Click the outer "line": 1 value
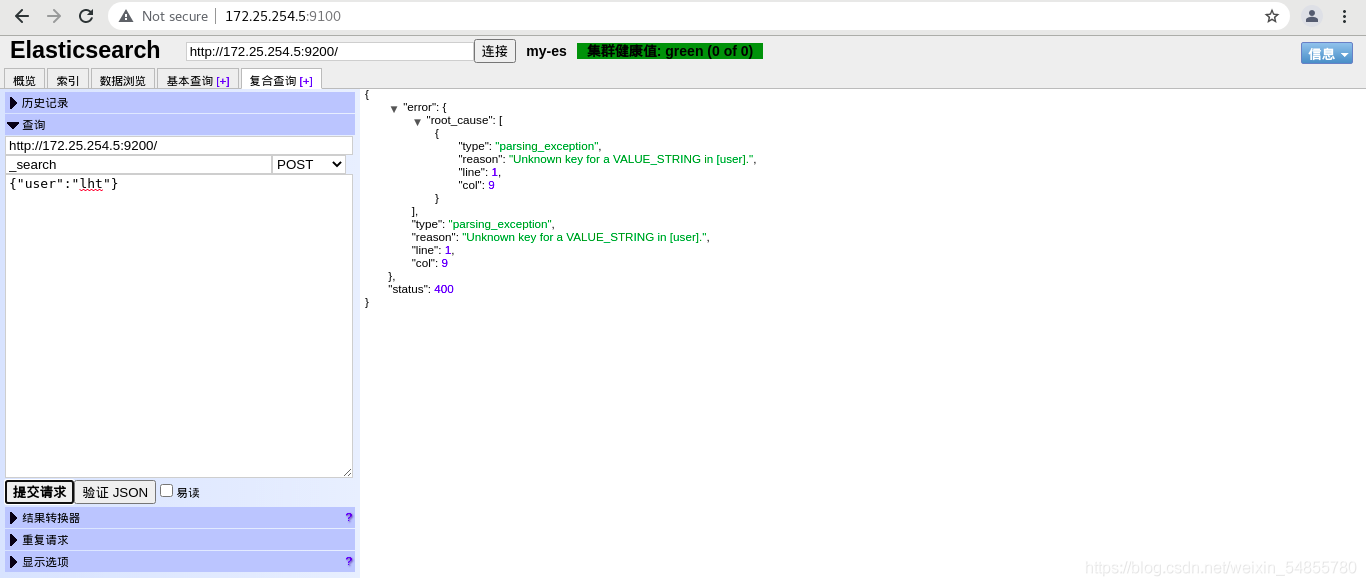Viewport: 1366px width, 586px height. 448,250
